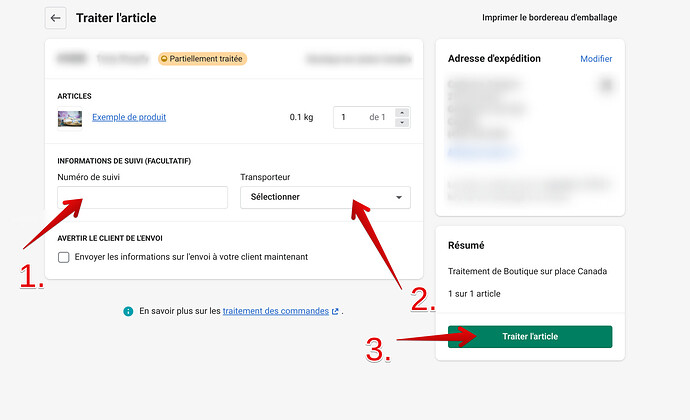This screenshot has width=690, height=420.
Task: Open the Exemple de produit thumbnail image
Action: (70, 118)
